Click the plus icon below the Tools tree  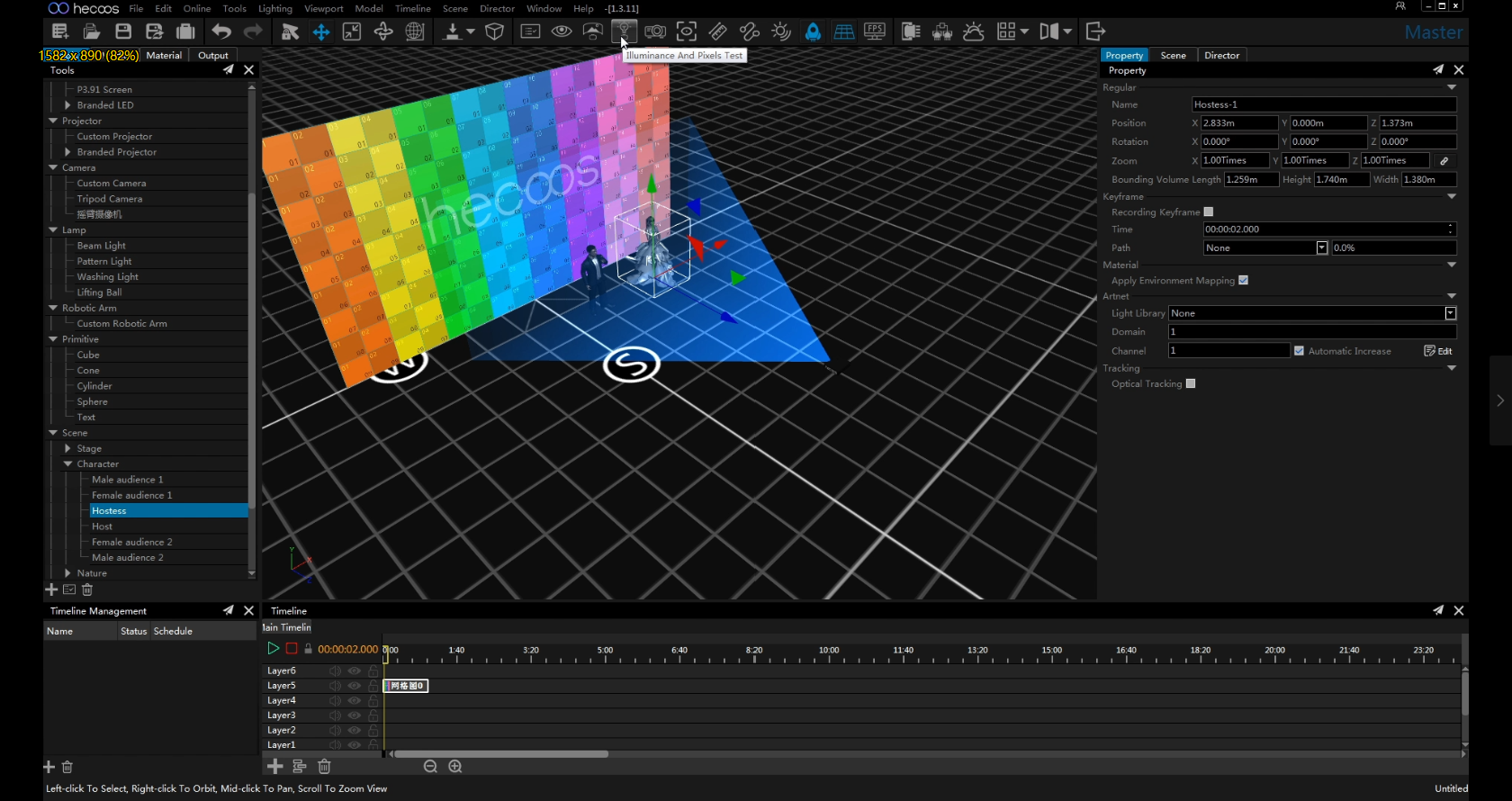(x=51, y=589)
